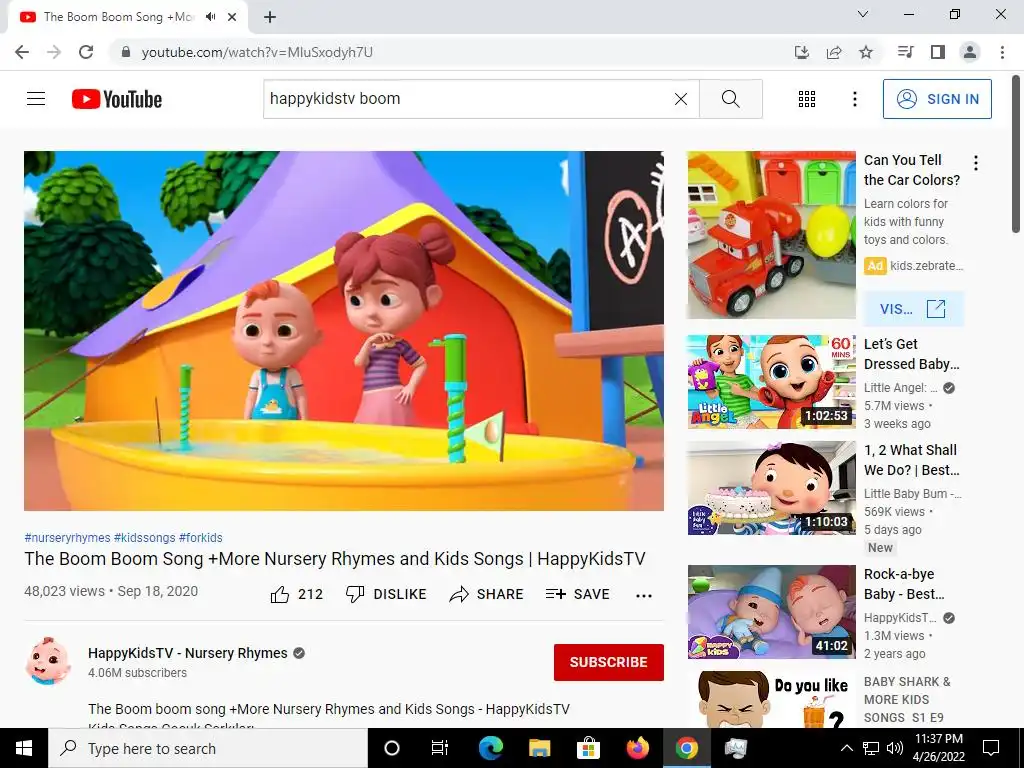Click the browser back arrow

tap(22, 52)
